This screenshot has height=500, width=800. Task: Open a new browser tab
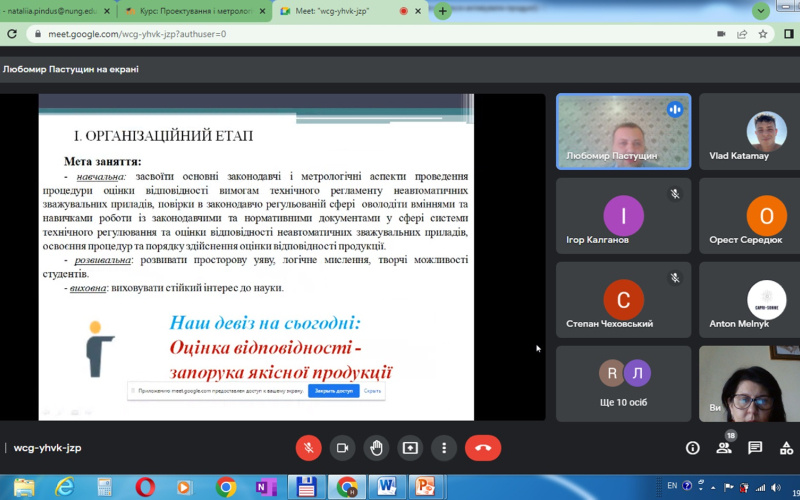[442, 12]
